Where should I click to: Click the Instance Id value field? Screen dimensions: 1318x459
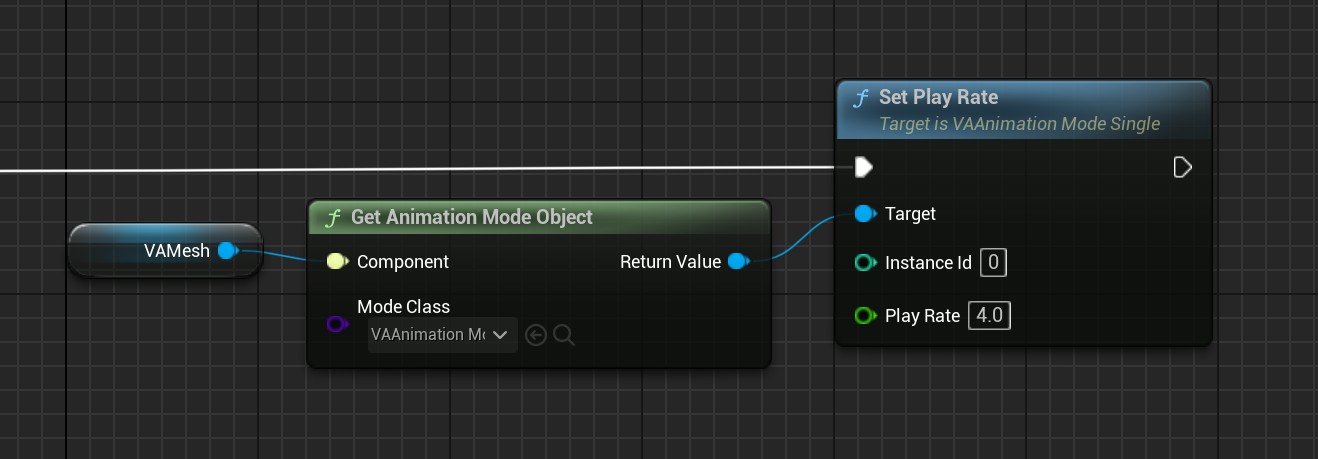pos(993,263)
